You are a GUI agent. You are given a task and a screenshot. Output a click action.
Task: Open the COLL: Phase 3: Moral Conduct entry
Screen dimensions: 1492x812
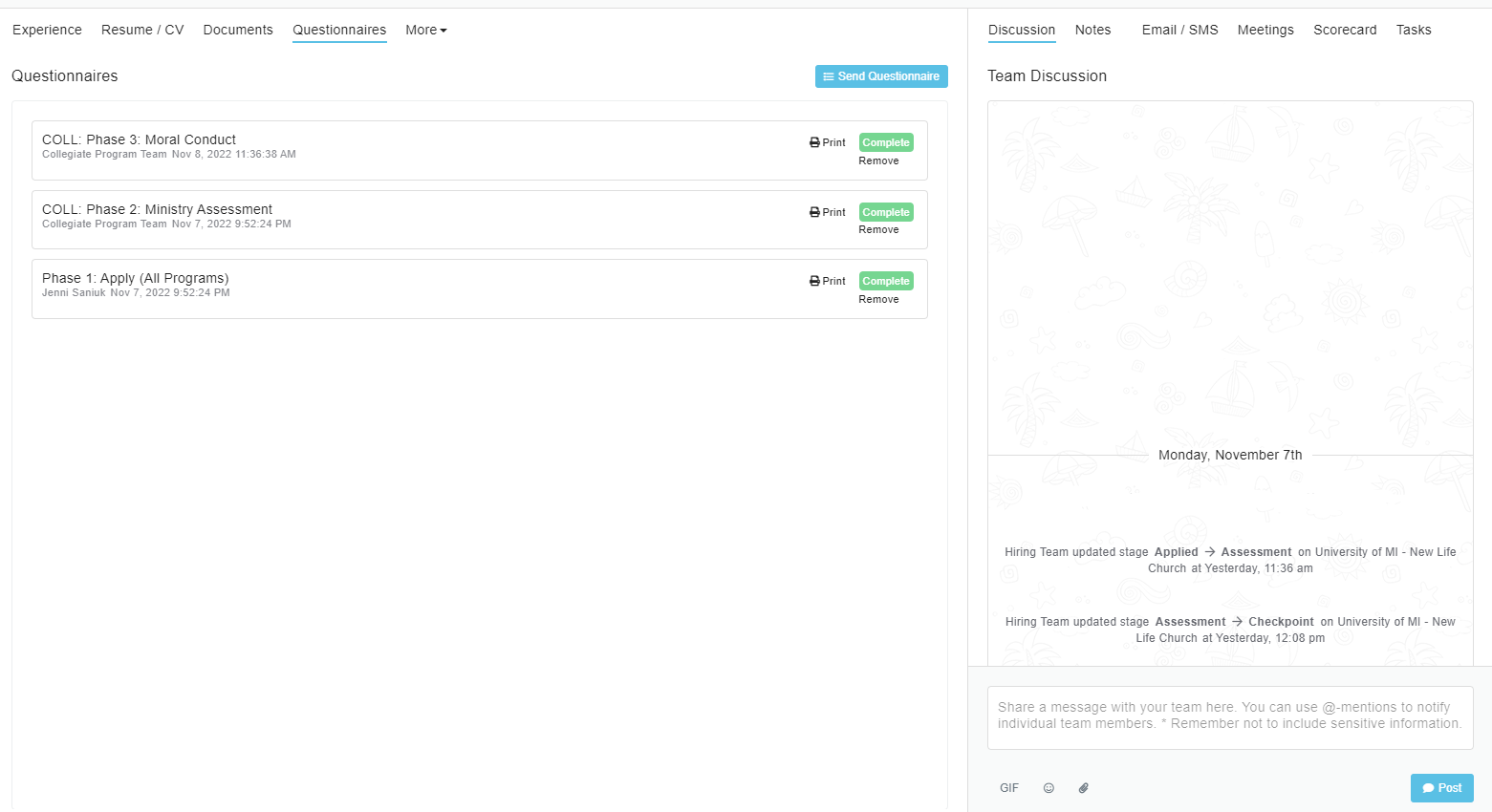pyautogui.click(x=139, y=139)
